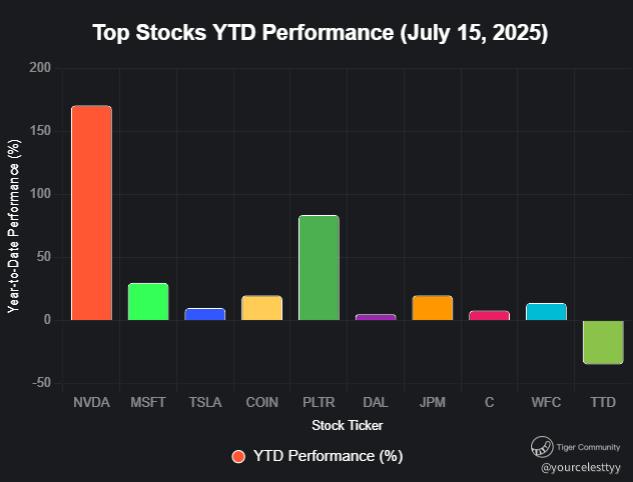The image size is (633, 482).
Task: Click the tall orange NVDA bar
Action: pyautogui.click(x=91, y=213)
